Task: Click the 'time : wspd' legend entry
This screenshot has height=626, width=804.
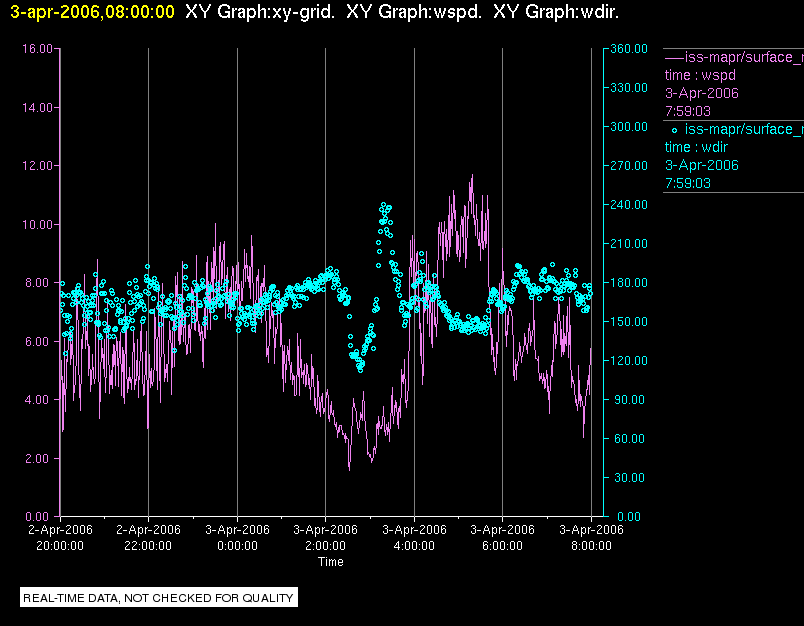Action: click(700, 75)
